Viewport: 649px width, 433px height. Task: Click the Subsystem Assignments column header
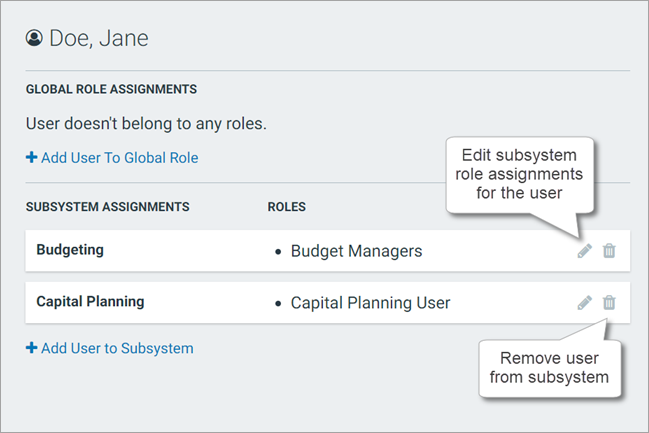click(x=107, y=207)
